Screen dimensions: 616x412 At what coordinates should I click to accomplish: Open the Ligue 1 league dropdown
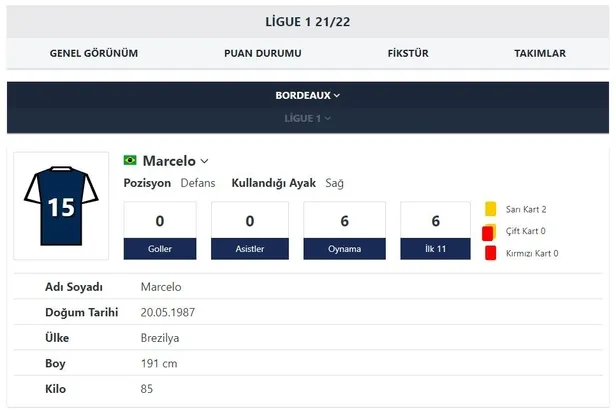coord(308,118)
